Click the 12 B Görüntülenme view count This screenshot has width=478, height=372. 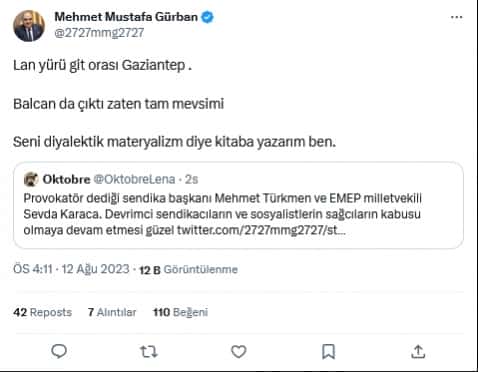pyautogui.click(x=188, y=269)
